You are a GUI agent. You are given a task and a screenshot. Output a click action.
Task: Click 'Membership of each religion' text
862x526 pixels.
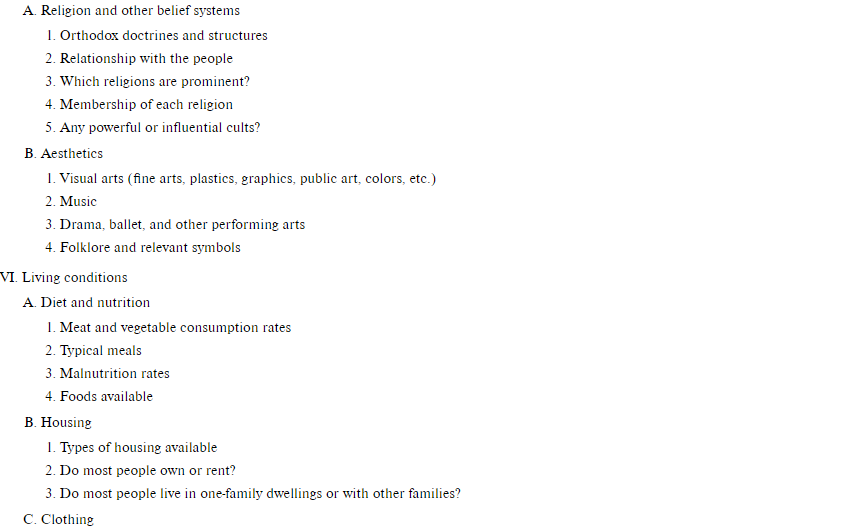click(x=146, y=105)
